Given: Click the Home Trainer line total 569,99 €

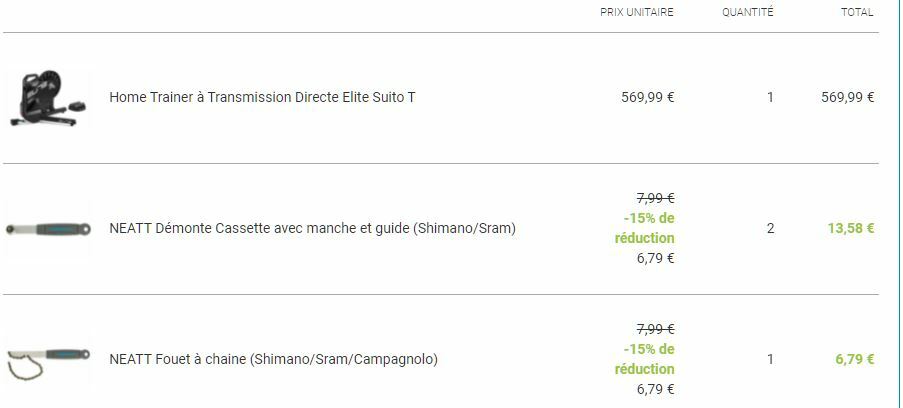Looking at the screenshot, I should 847,98.
